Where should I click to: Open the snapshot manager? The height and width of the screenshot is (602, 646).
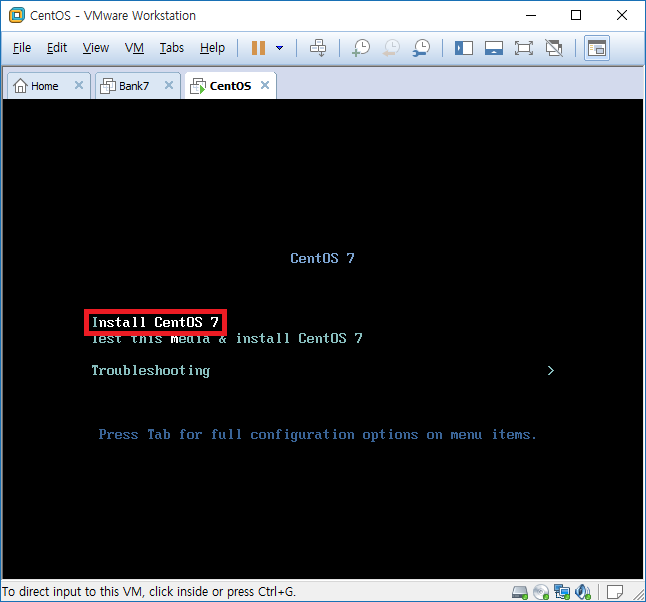click(421, 48)
